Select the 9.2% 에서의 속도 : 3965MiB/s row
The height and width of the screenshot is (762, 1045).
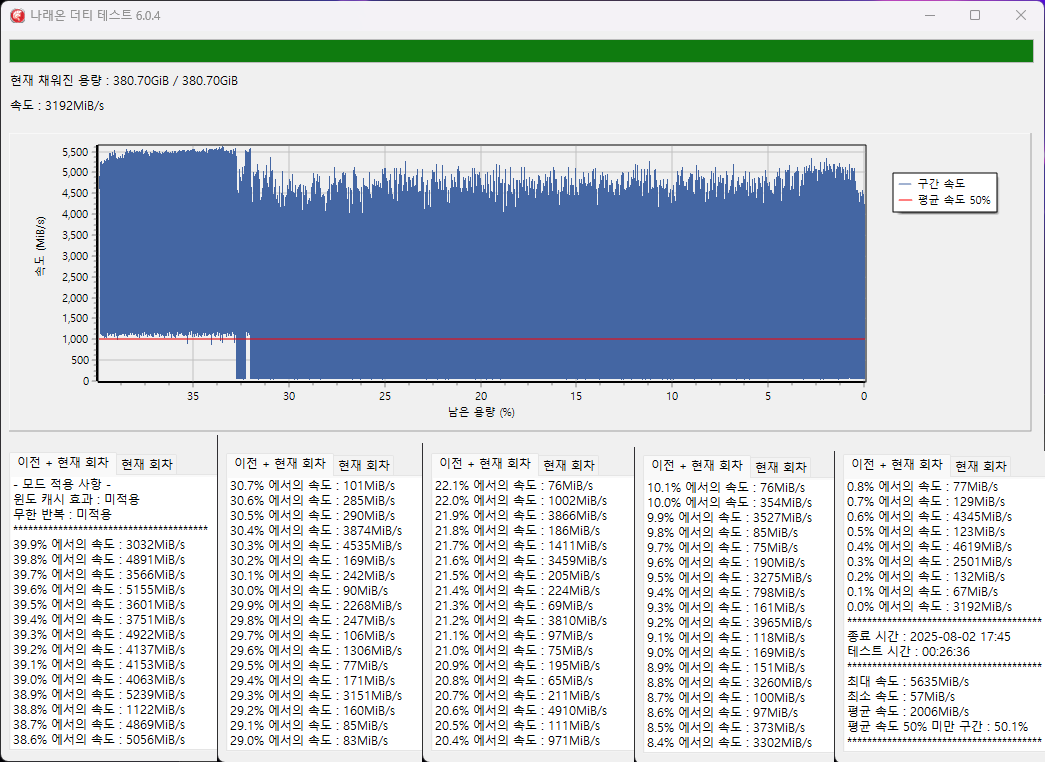point(730,623)
